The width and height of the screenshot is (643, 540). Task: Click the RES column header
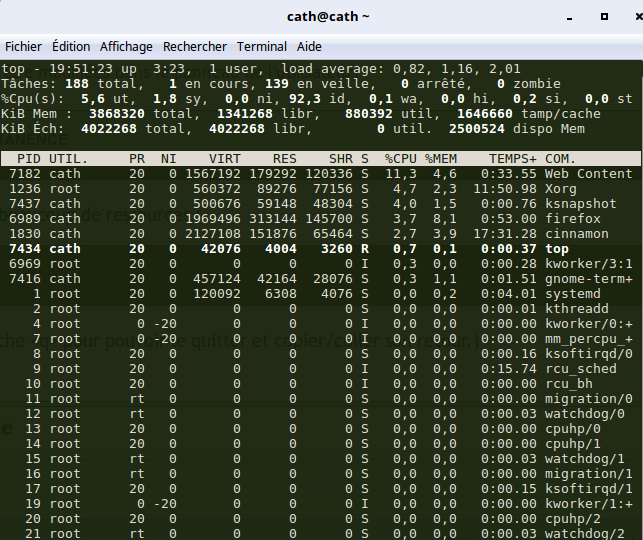tap(285, 159)
